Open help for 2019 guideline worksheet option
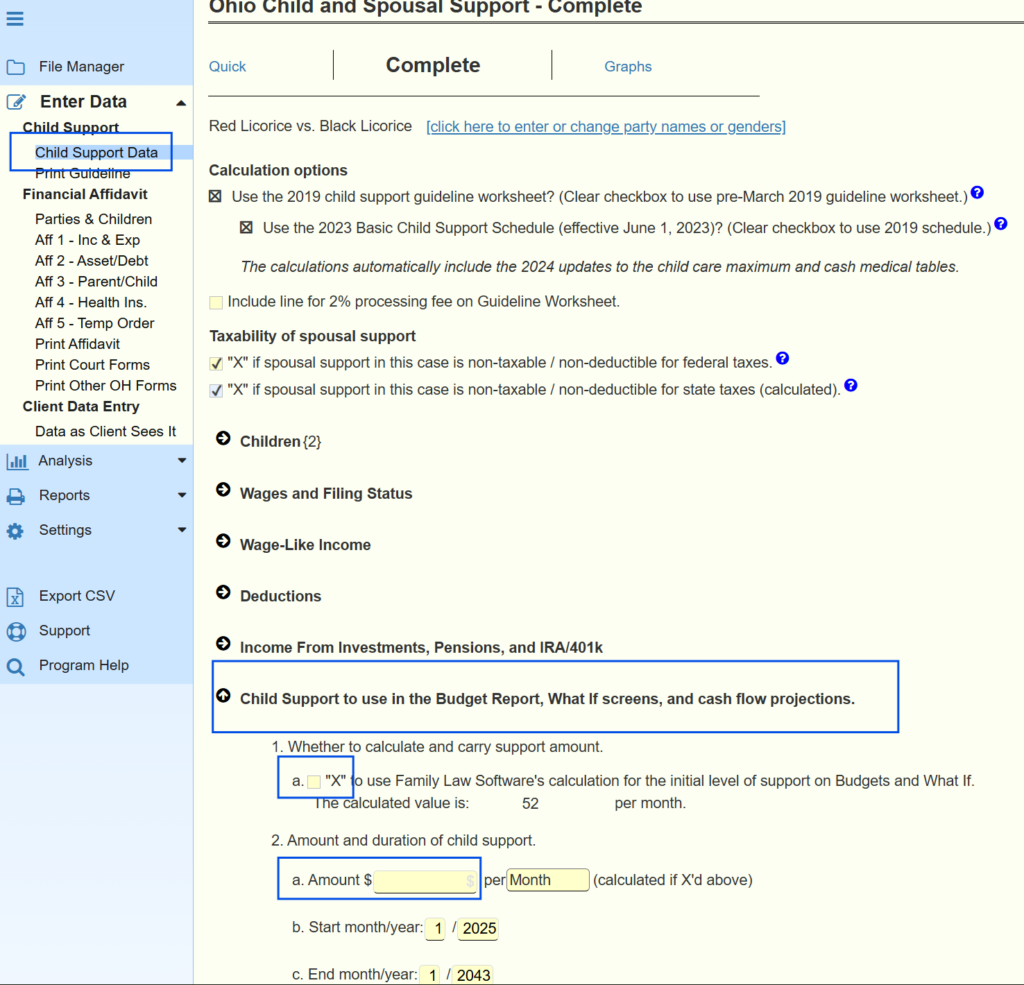1024x985 pixels. (977, 193)
